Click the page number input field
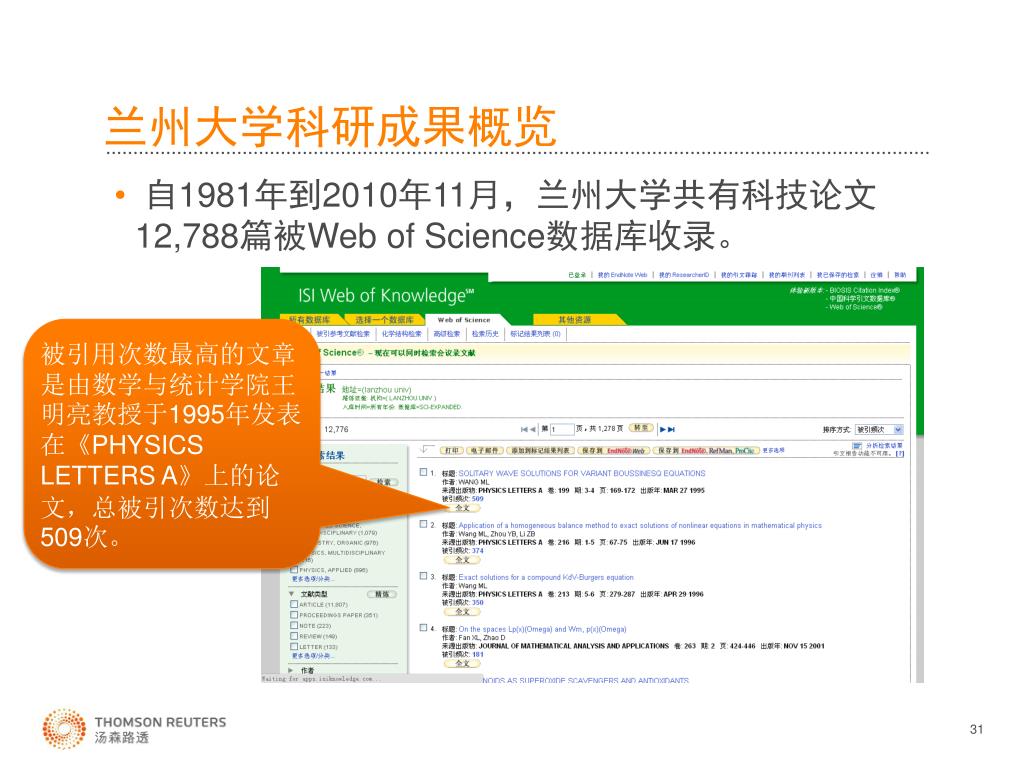The width and height of the screenshot is (1024, 768). [561, 430]
